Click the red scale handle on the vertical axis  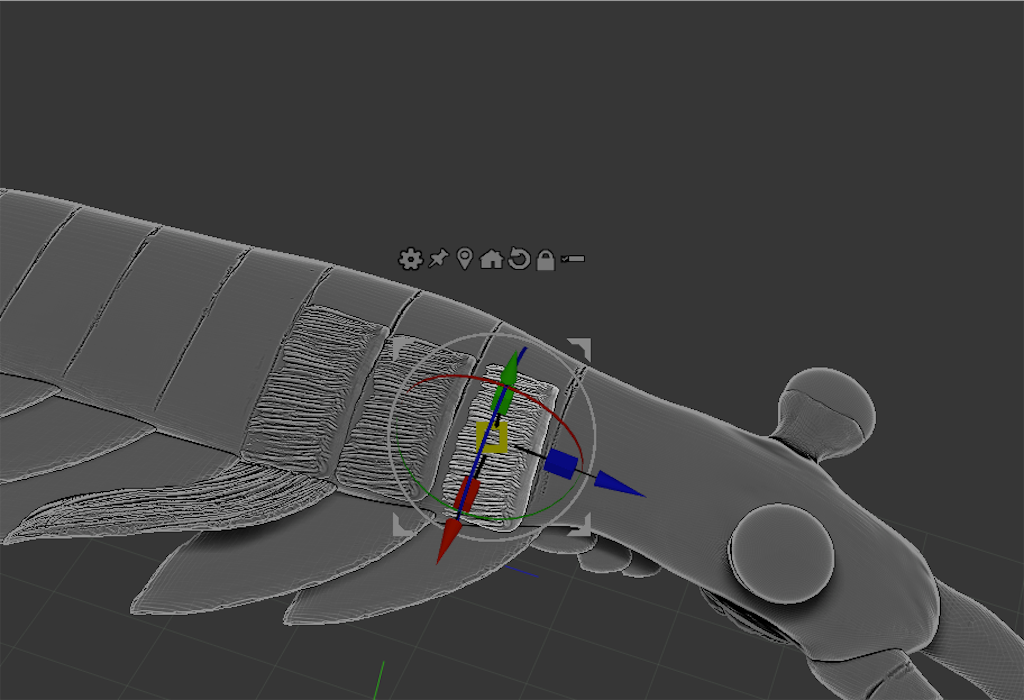468,492
